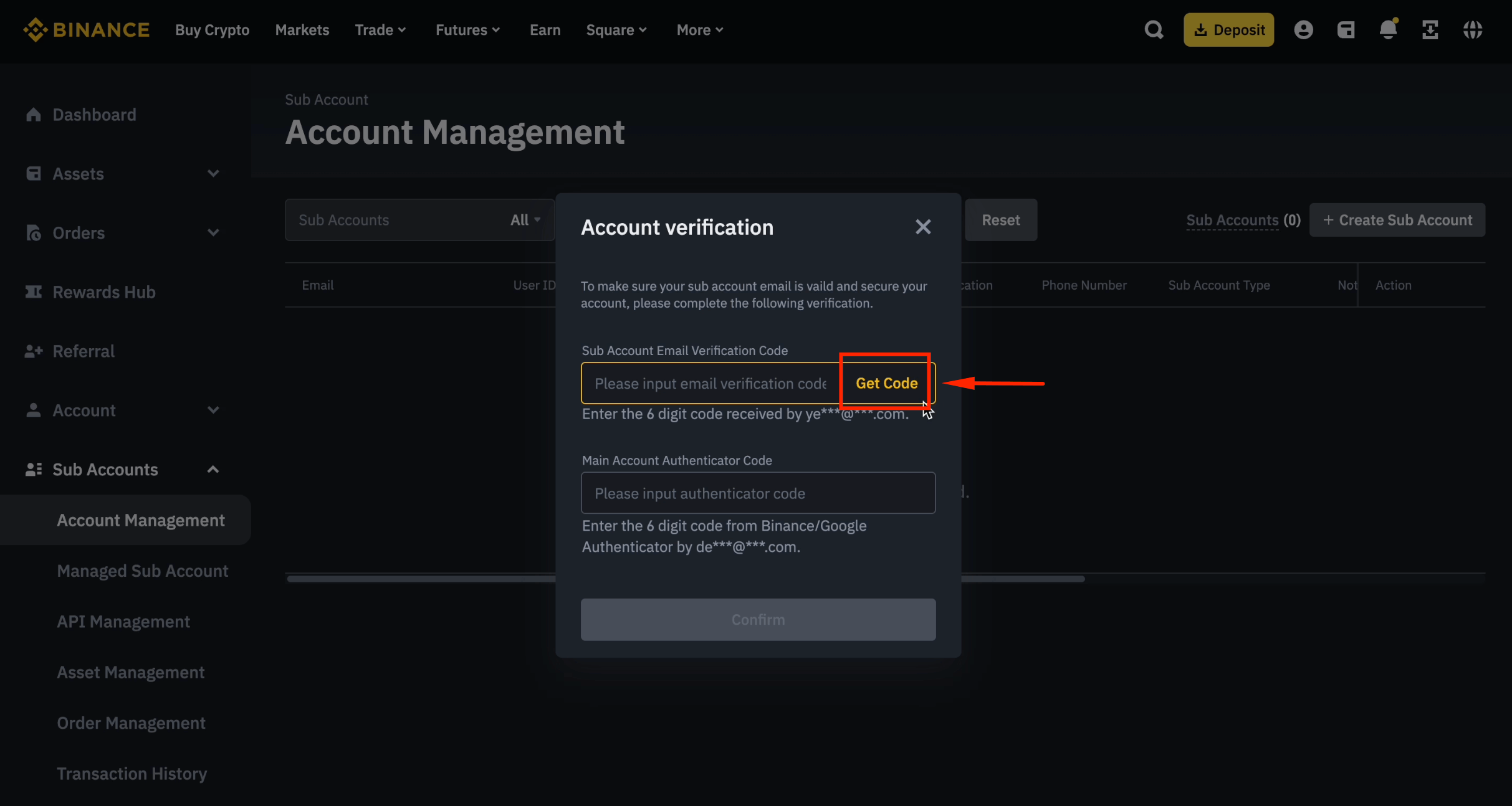The image size is (1512, 806).
Task: Click the Binance logo
Action: [87, 30]
